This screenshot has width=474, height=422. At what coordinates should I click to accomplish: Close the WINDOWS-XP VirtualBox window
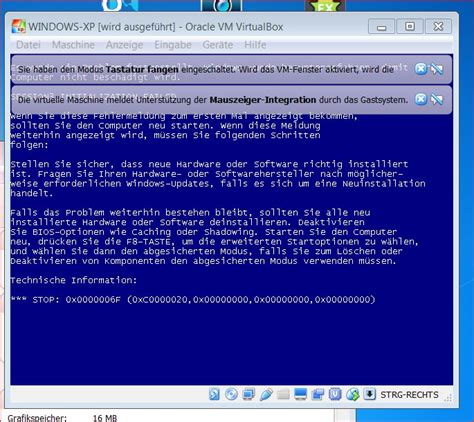click(439, 26)
